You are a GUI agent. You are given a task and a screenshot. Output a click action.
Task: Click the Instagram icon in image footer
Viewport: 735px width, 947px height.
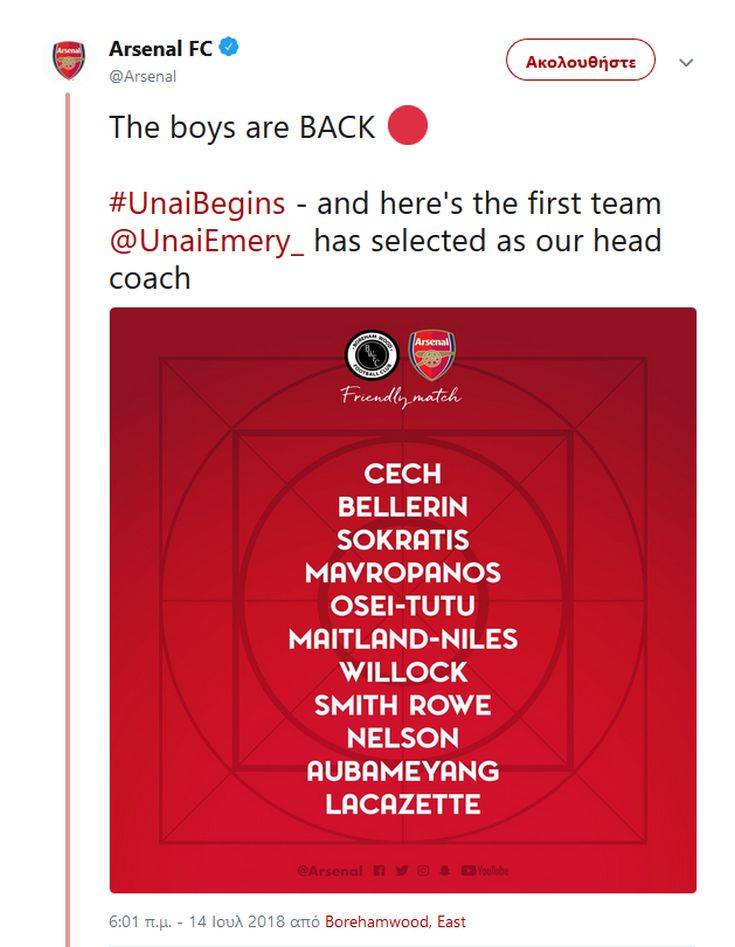pyautogui.click(x=423, y=871)
